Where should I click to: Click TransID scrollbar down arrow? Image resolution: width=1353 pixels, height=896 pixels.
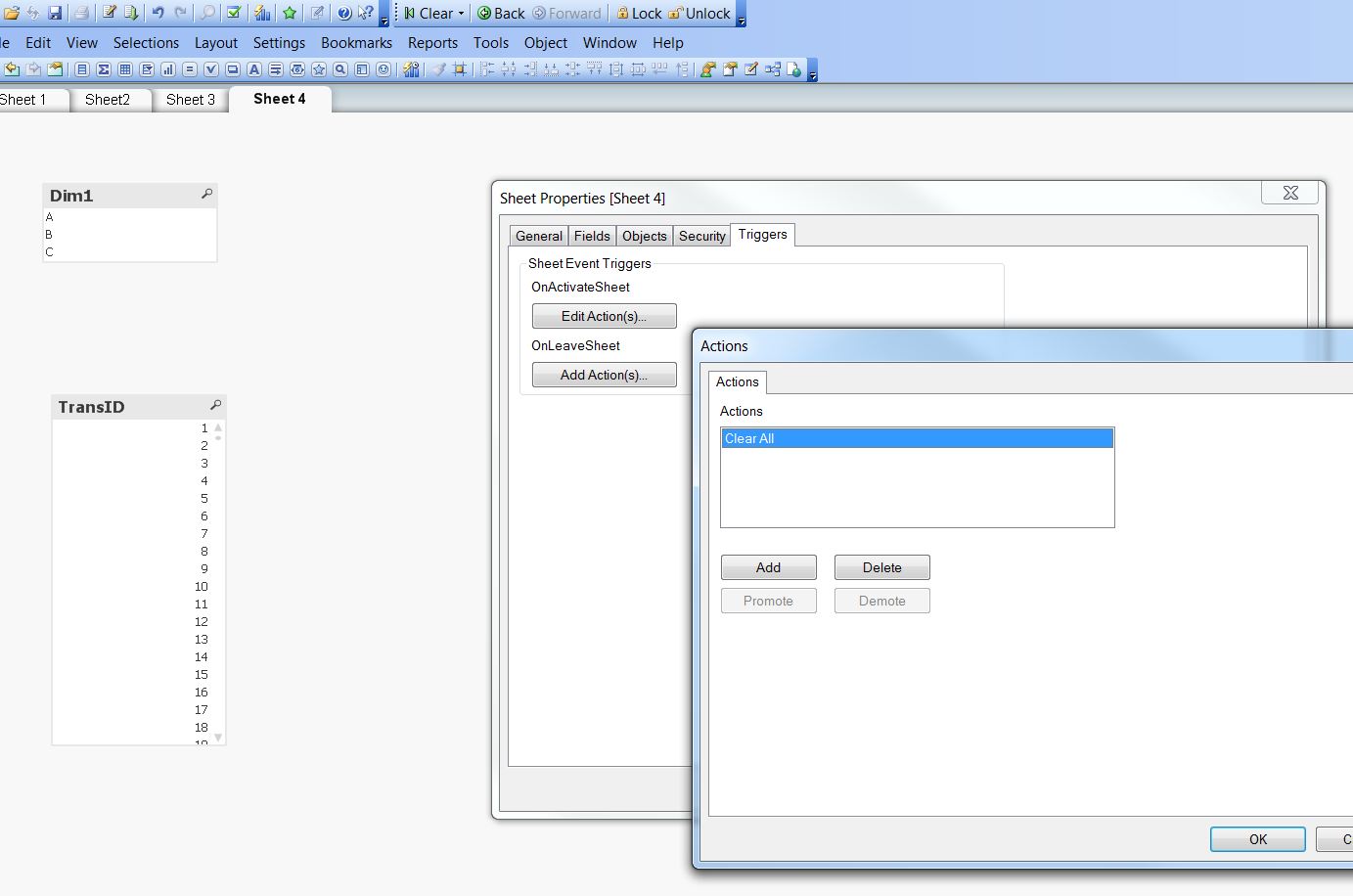pyautogui.click(x=218, y=737)
